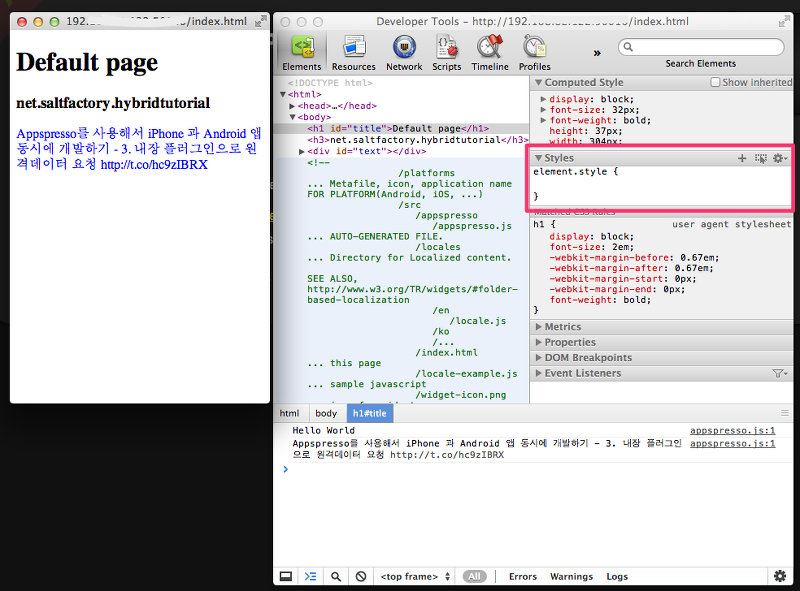Filter console by All
Screen dimensions: 800x591
(x=474, y=576)
